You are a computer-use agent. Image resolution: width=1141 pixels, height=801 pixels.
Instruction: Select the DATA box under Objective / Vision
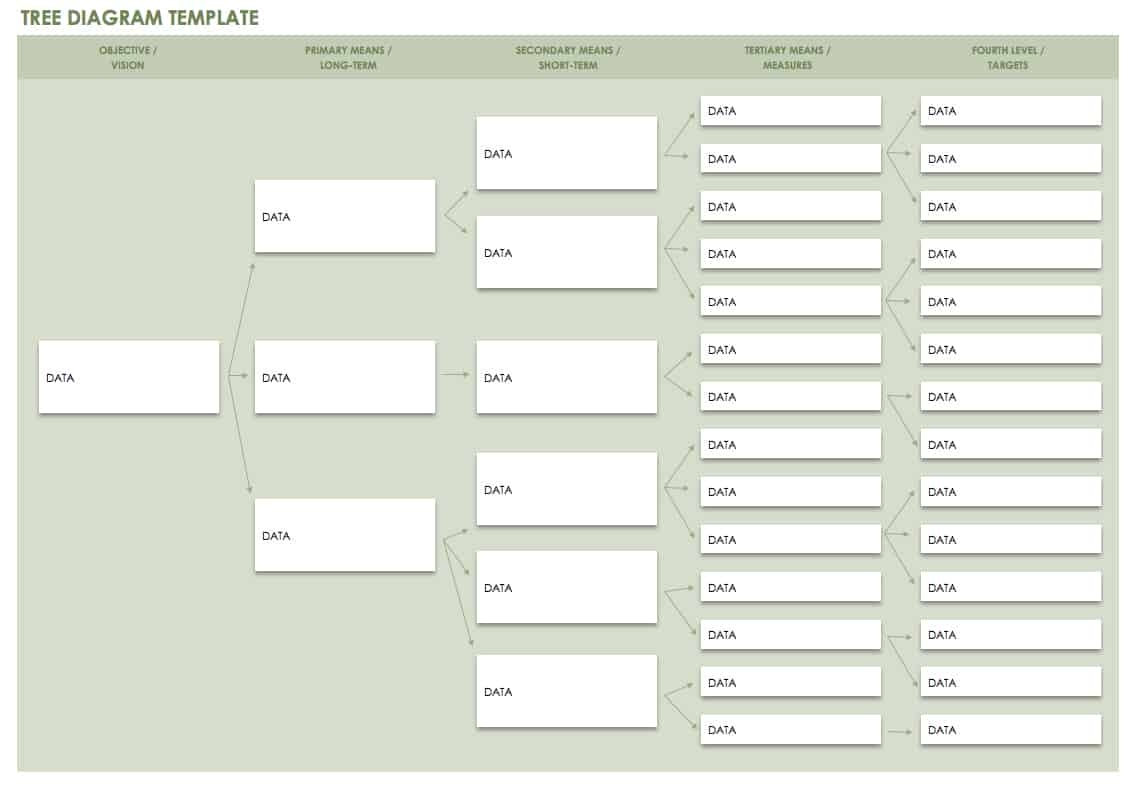(x=129, y=377)
